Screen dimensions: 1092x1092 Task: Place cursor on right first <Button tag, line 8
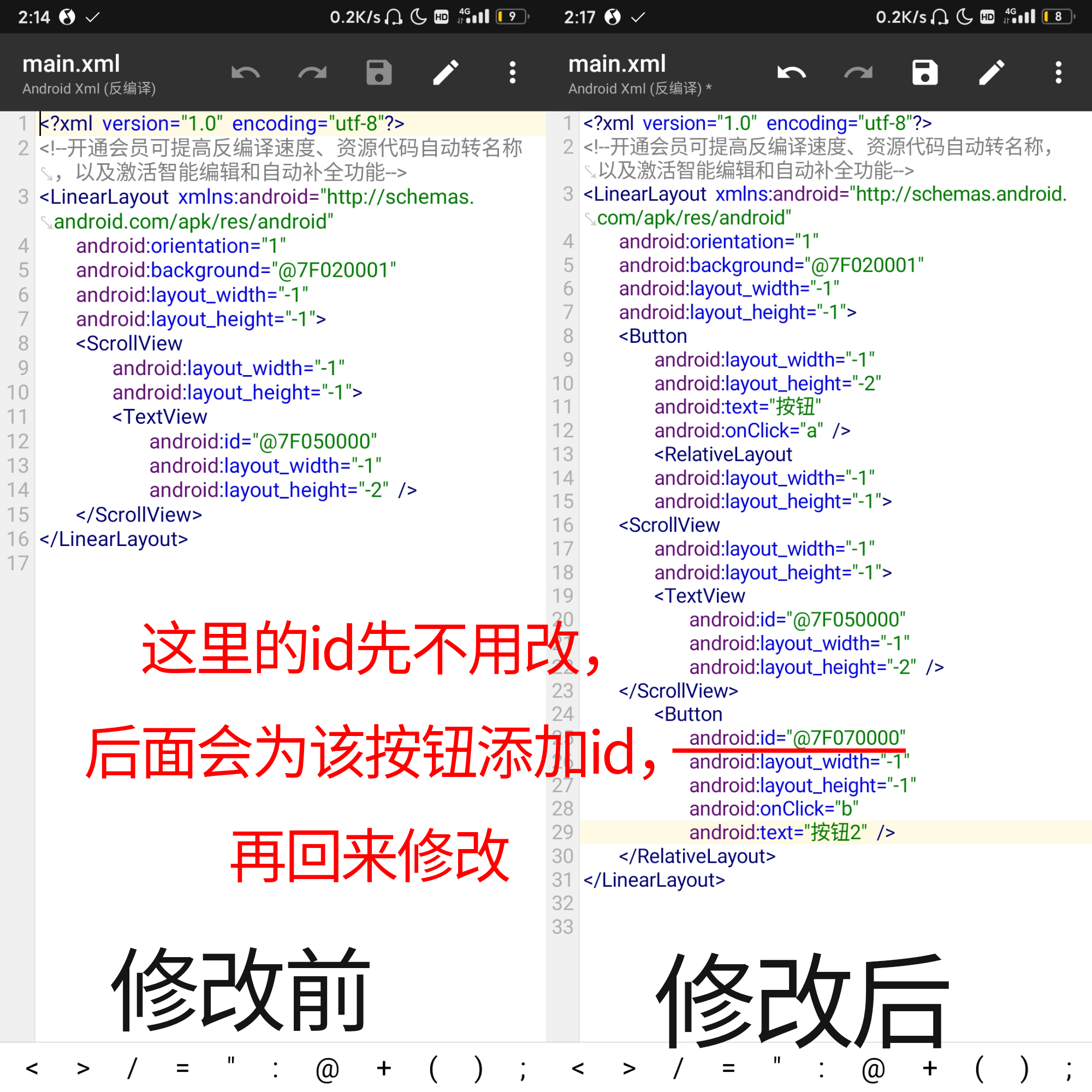coord(653,336)
